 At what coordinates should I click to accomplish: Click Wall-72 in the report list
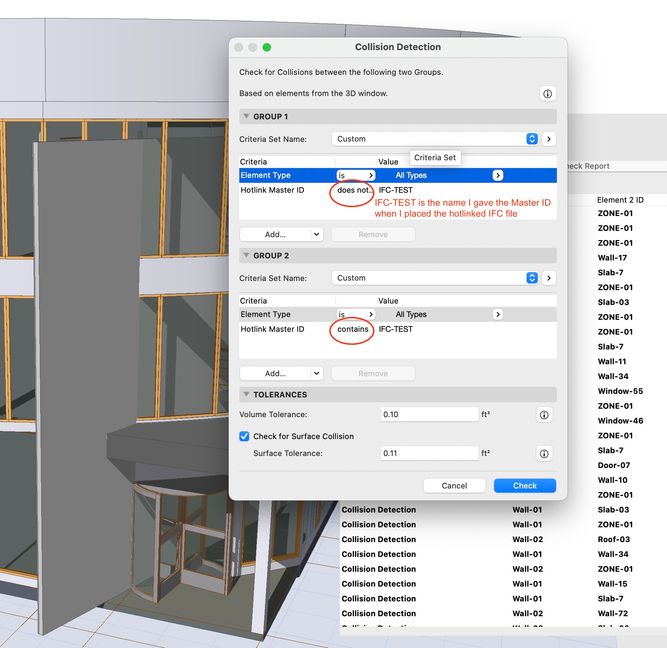(x=613, y=614)
